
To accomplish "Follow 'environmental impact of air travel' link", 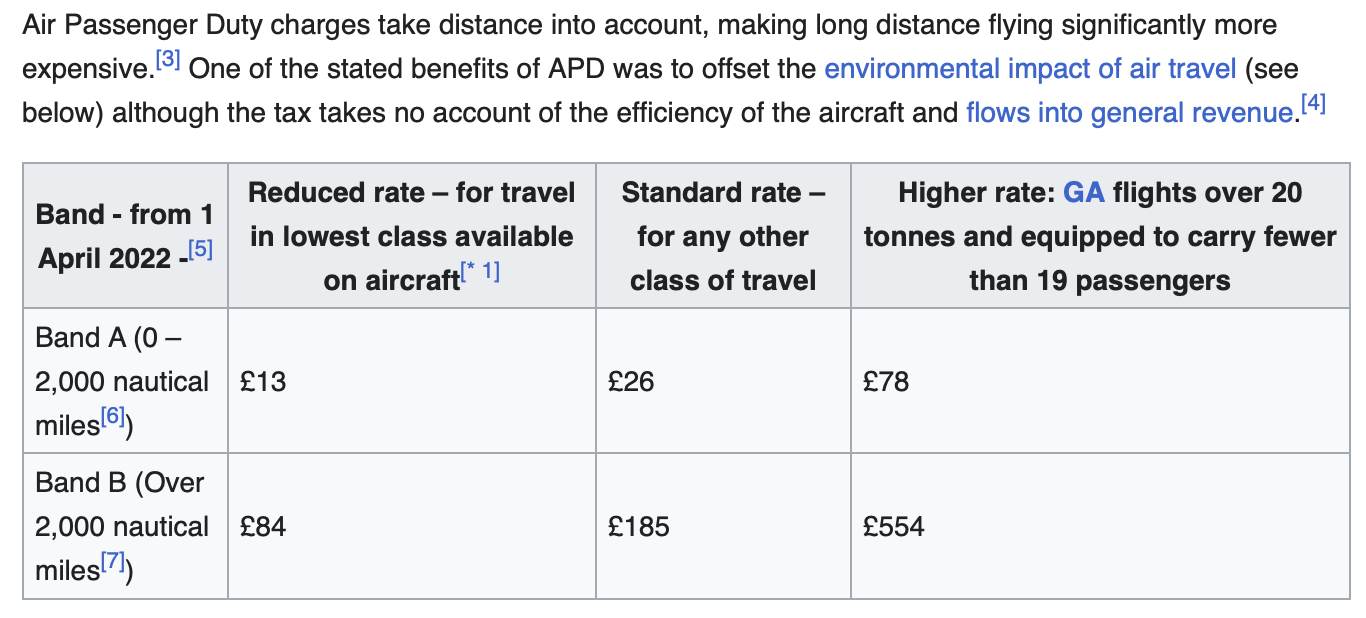I will point(1030,69).
